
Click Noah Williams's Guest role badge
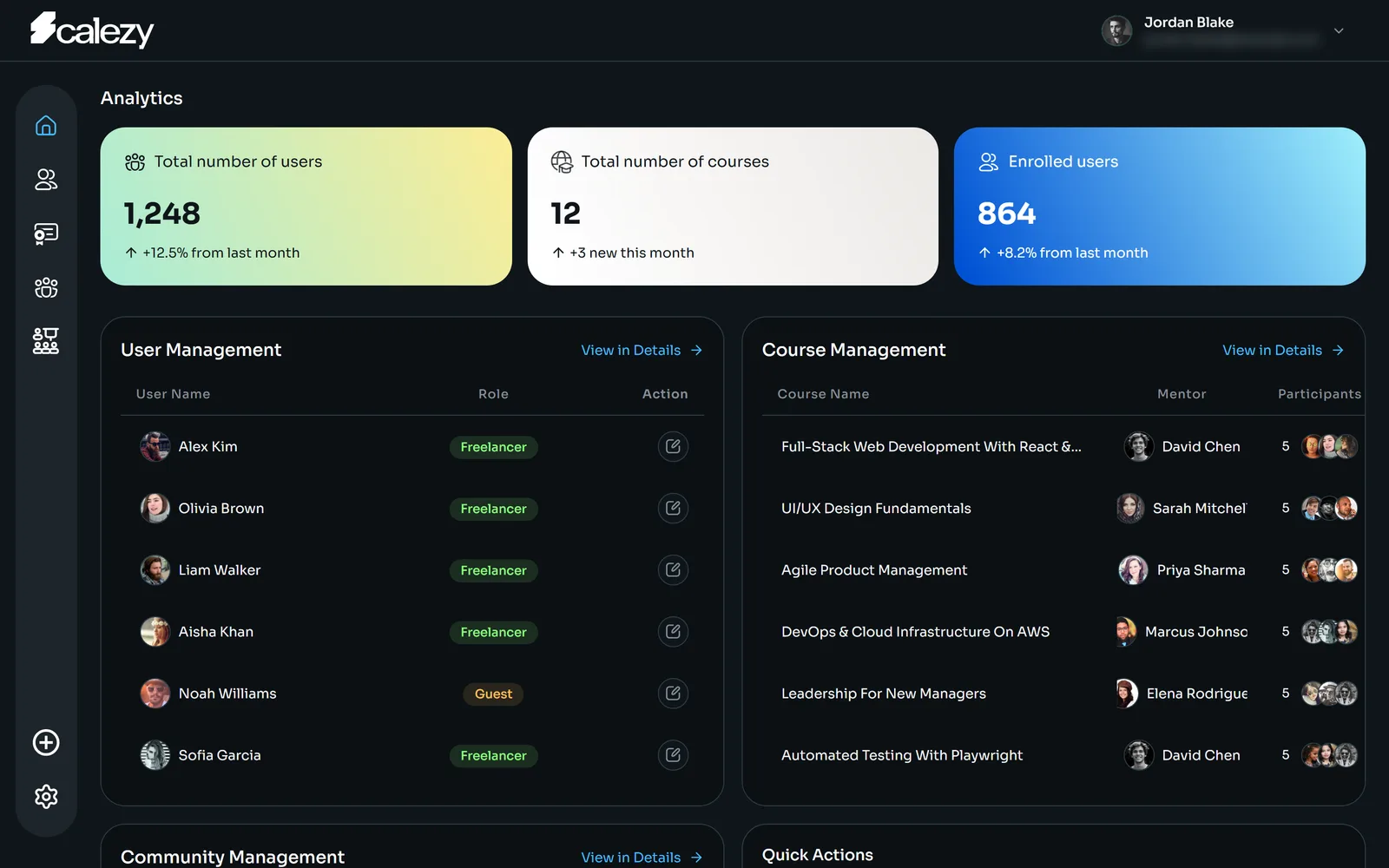pos(493,694)
